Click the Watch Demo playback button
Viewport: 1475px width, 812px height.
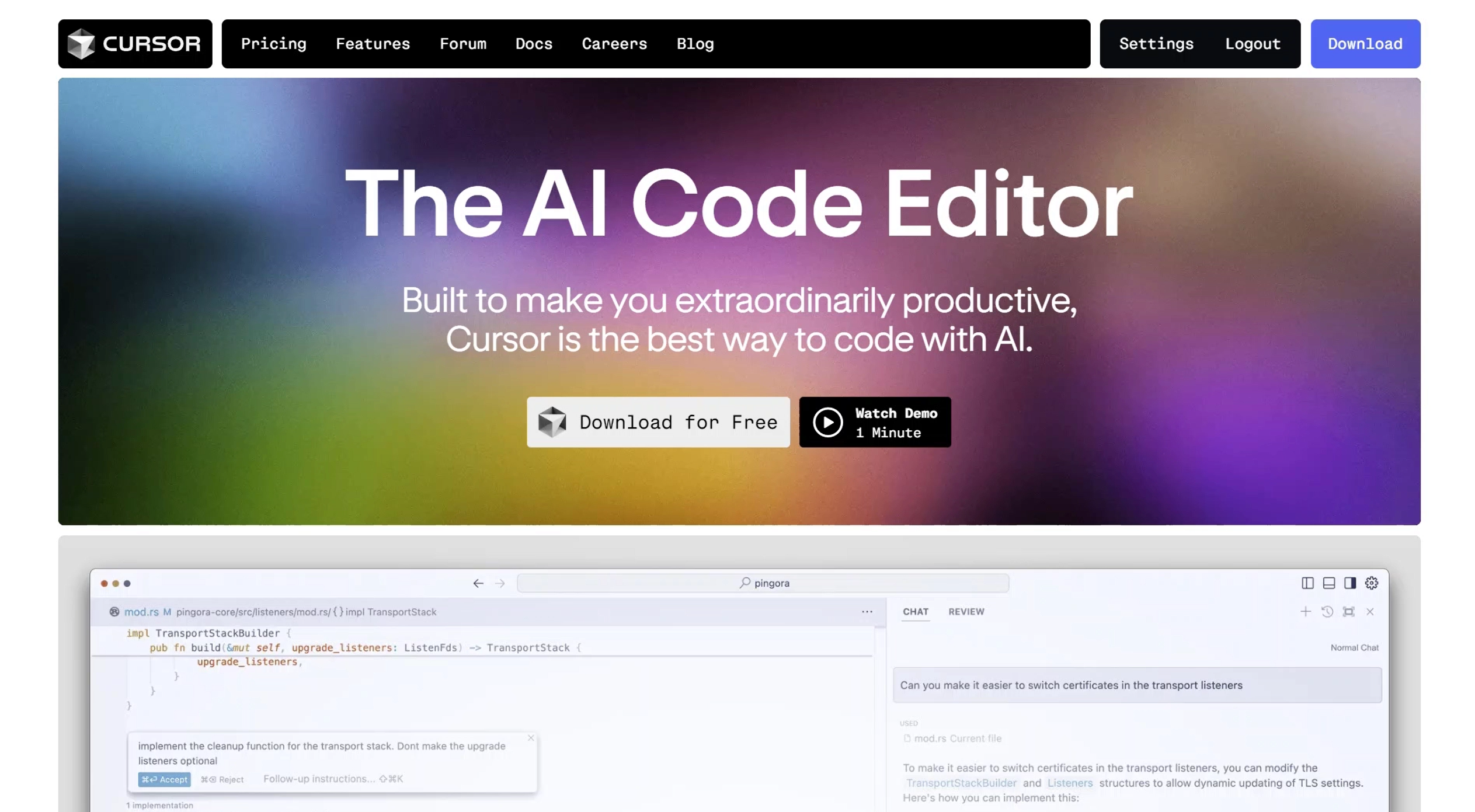click(x=827, y=421)
